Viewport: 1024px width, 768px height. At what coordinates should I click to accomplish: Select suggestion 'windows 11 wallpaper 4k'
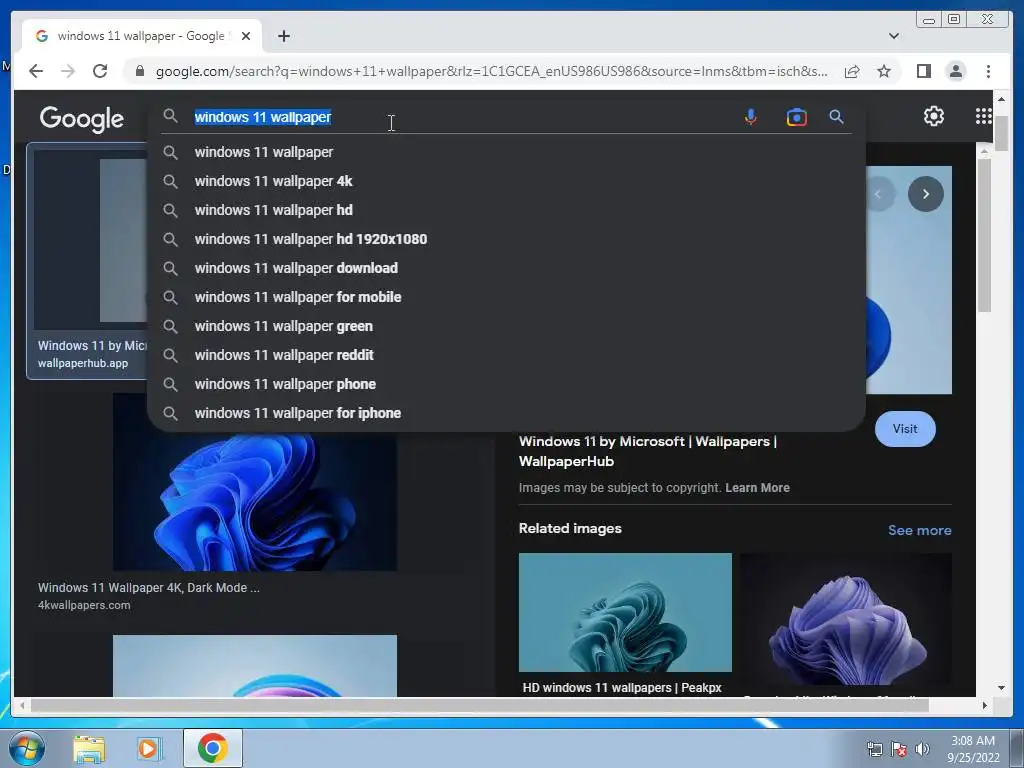click(x=506, y=181)
